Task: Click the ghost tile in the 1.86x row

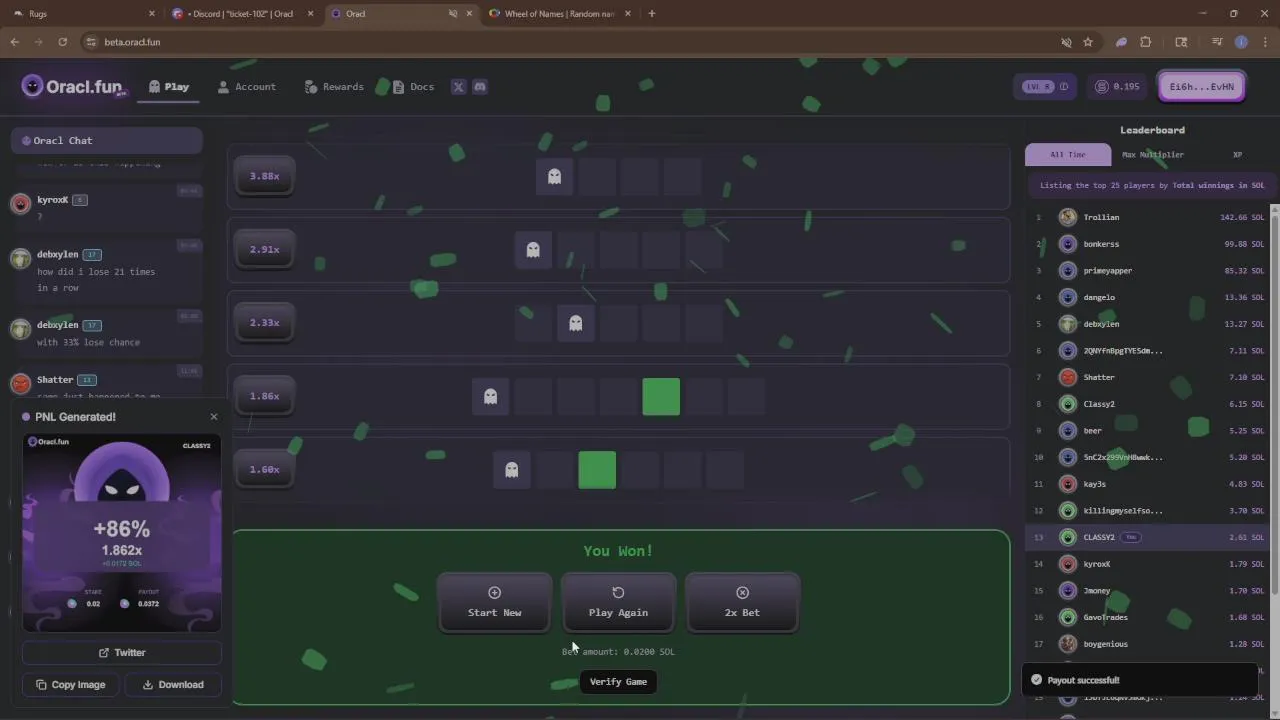Action: tap(490, 397)
